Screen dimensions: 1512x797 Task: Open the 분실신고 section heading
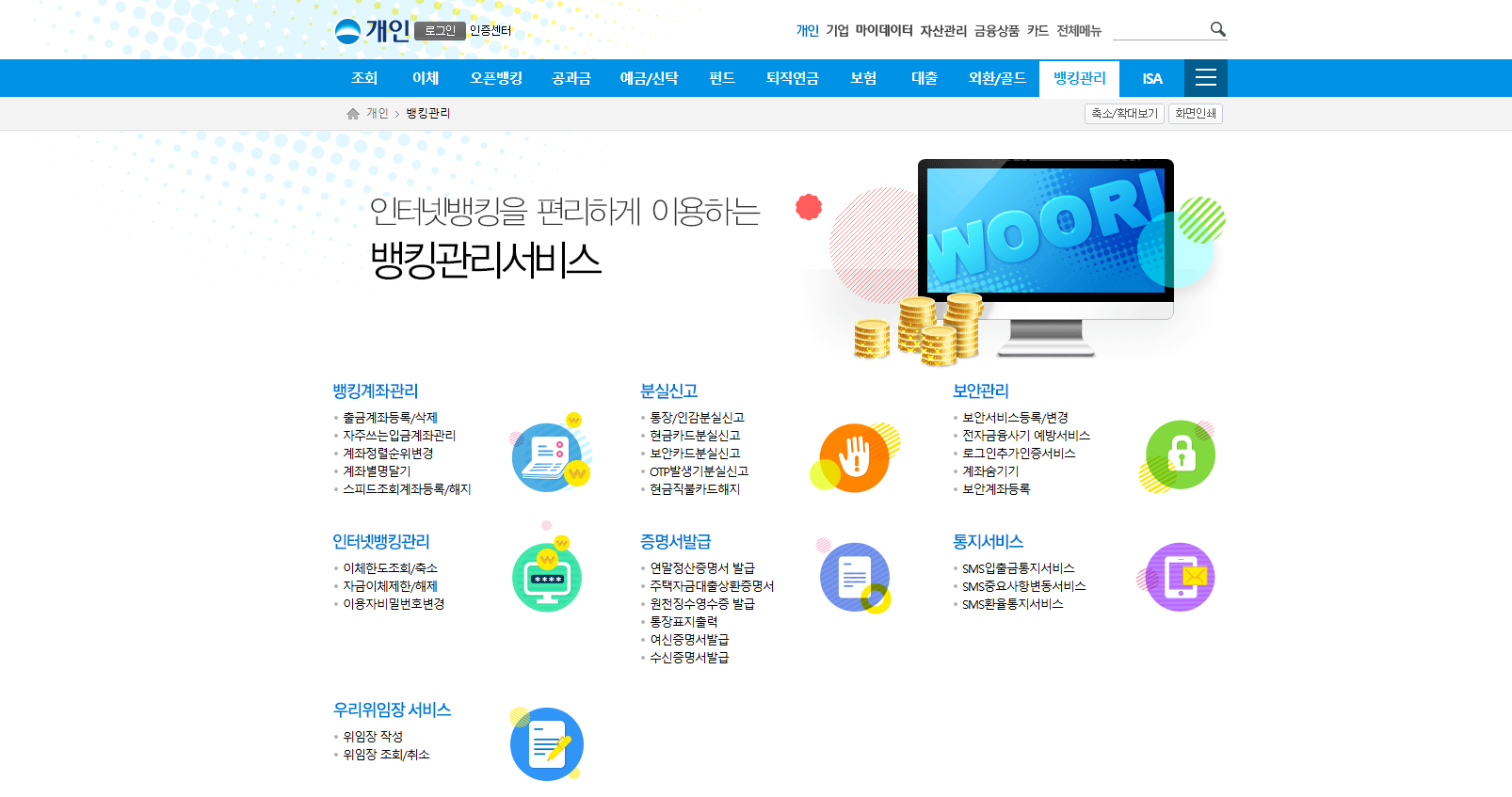click(x=669, y=391)
